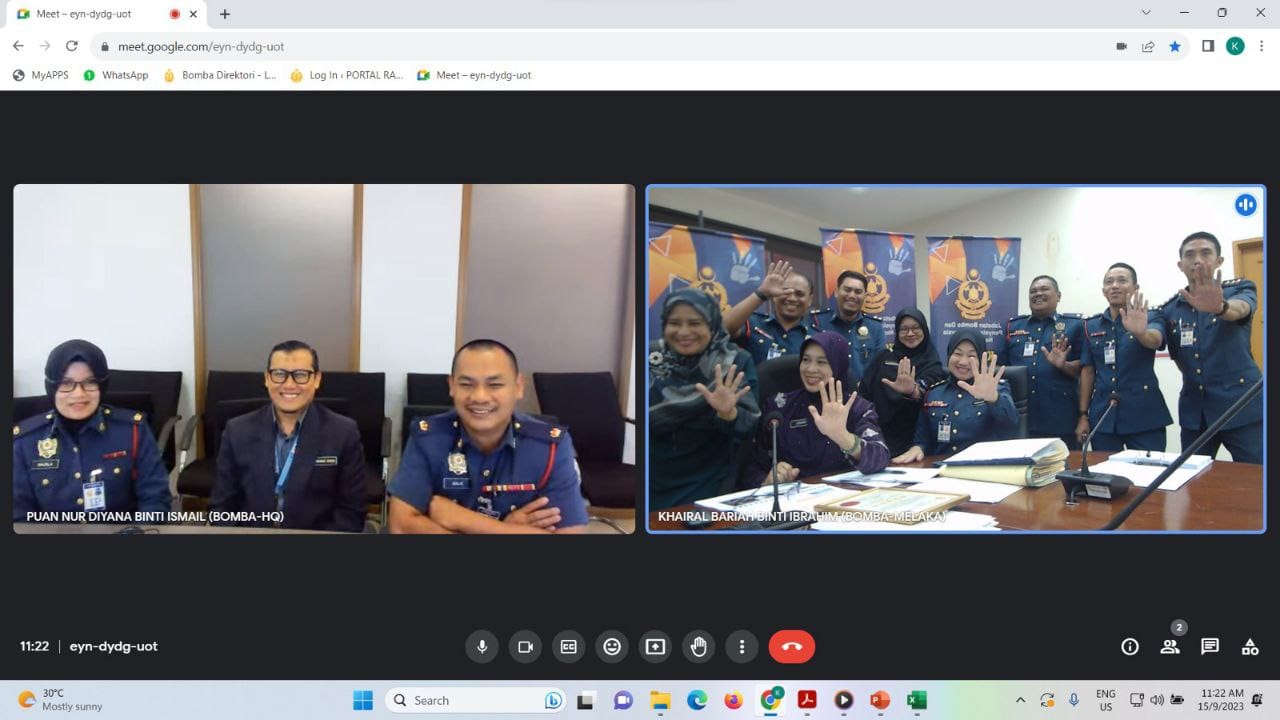Click the Present now screen share icon
Viewport: 1280px width, 720px height.
click(655, 647)
